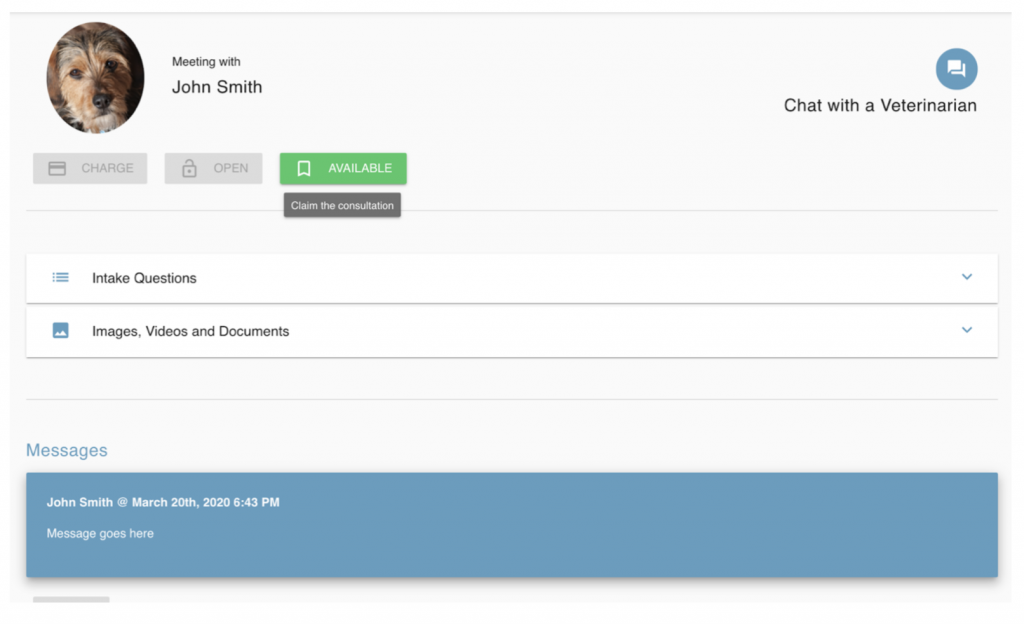Screen dimensions: 1024x624
Task: Click the CHARGE button label
Action: (x=107, y=168)
